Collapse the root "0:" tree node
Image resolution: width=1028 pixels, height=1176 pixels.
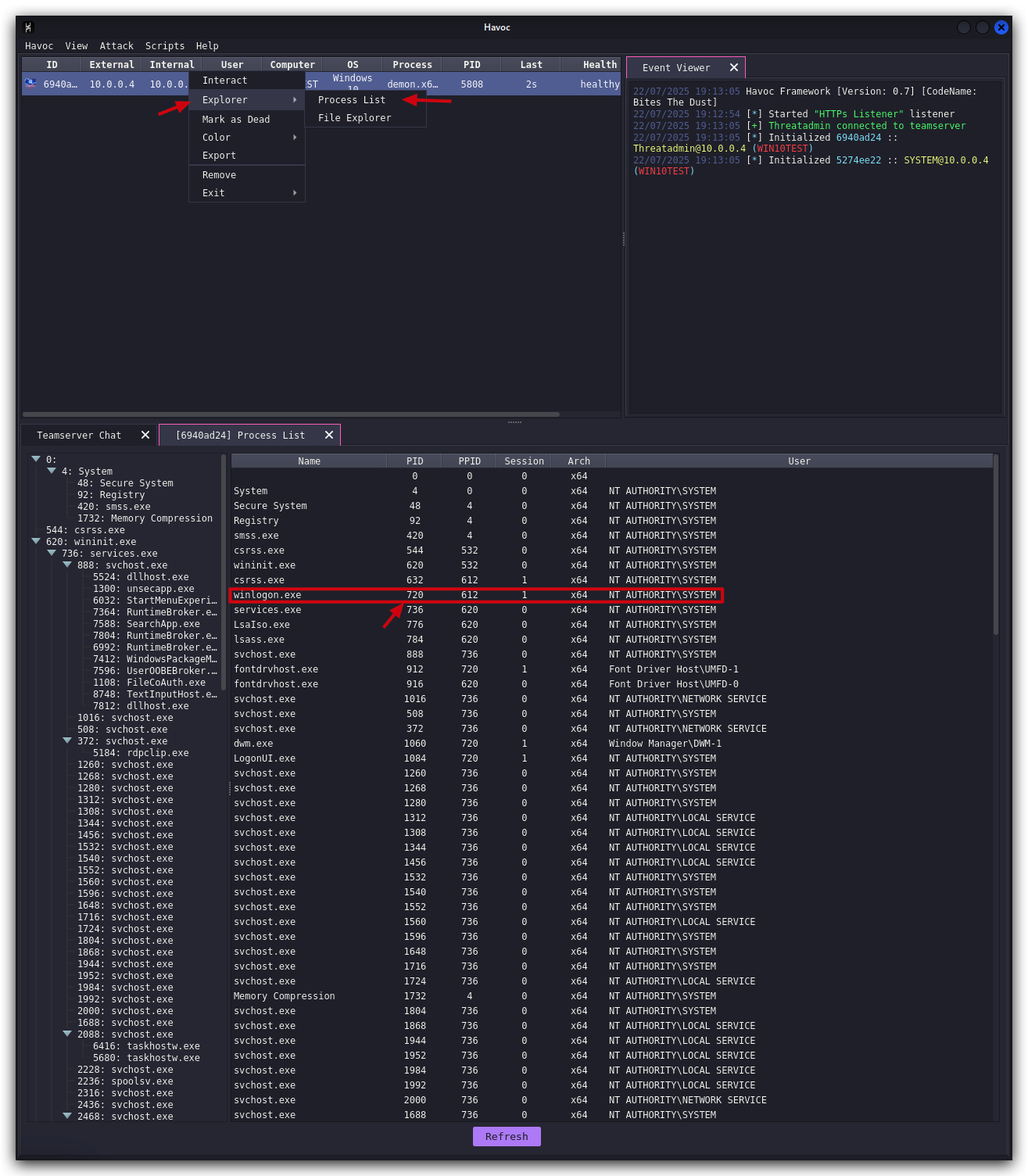(36, 459)
